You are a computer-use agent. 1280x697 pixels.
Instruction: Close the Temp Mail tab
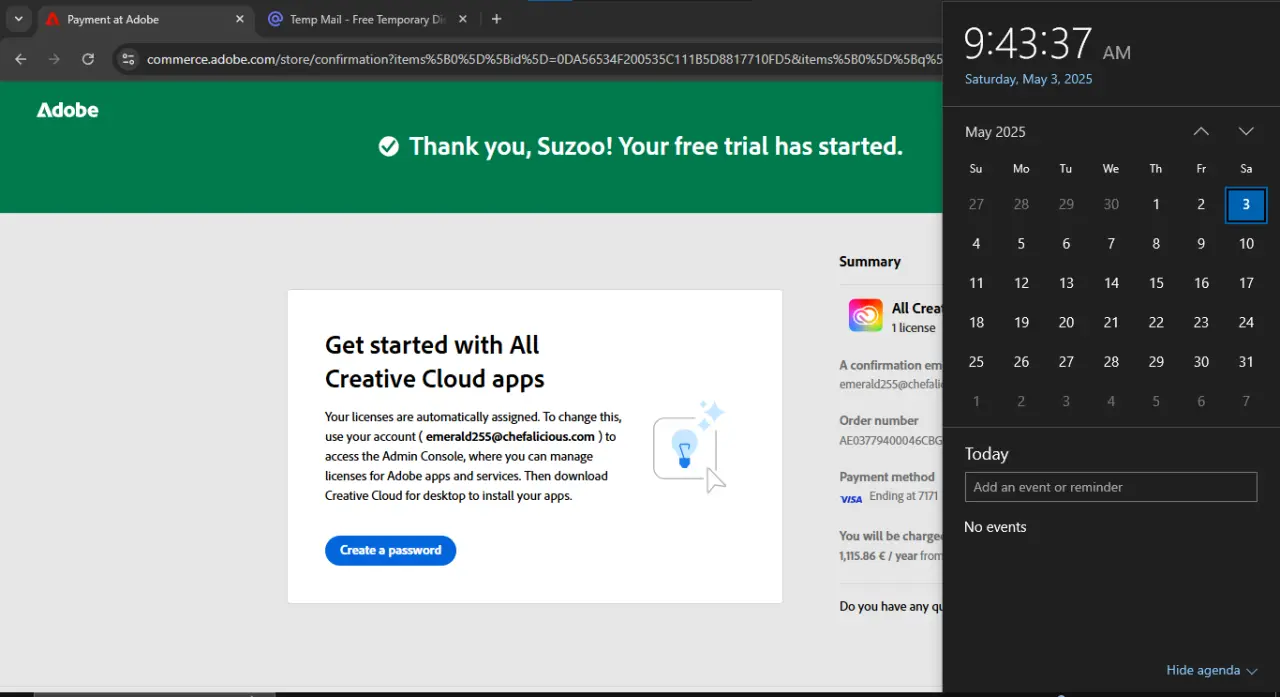coord(462,19)
